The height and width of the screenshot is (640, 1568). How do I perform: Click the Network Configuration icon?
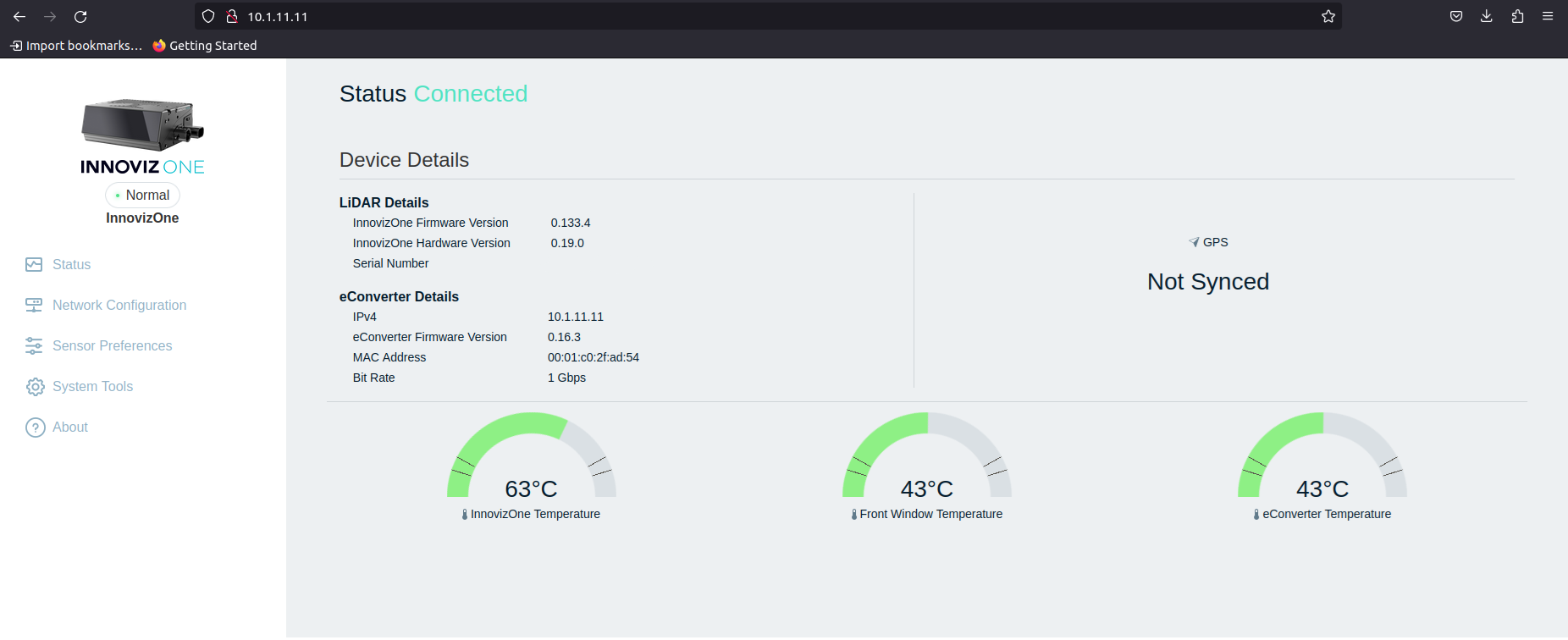(34, 306)
